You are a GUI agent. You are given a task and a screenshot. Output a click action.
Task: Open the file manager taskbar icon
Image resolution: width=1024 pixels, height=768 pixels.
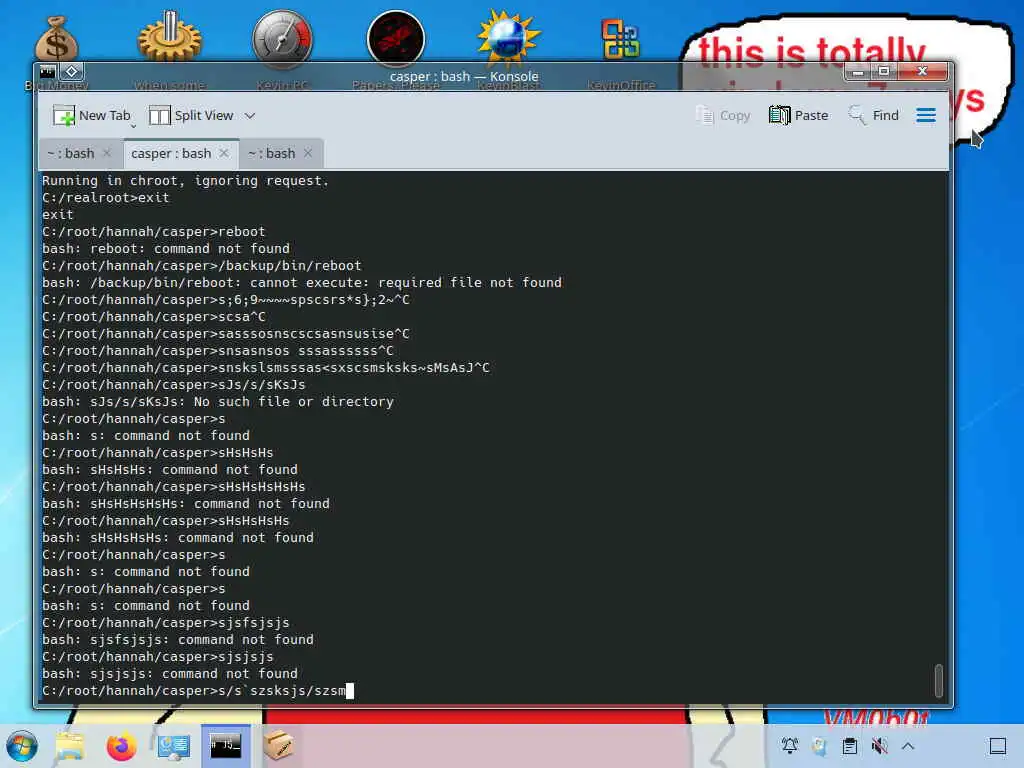pos(69,746)
